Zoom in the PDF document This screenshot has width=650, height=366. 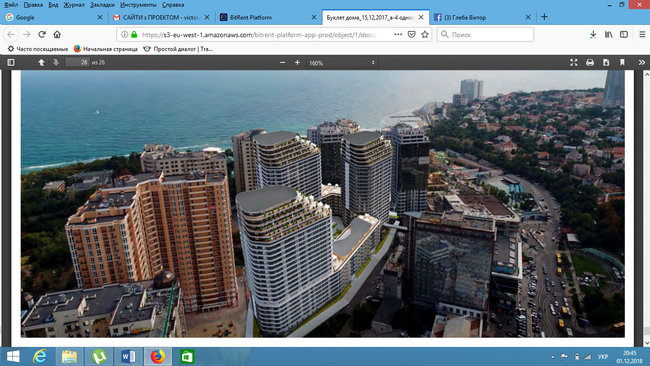point(297,63)
